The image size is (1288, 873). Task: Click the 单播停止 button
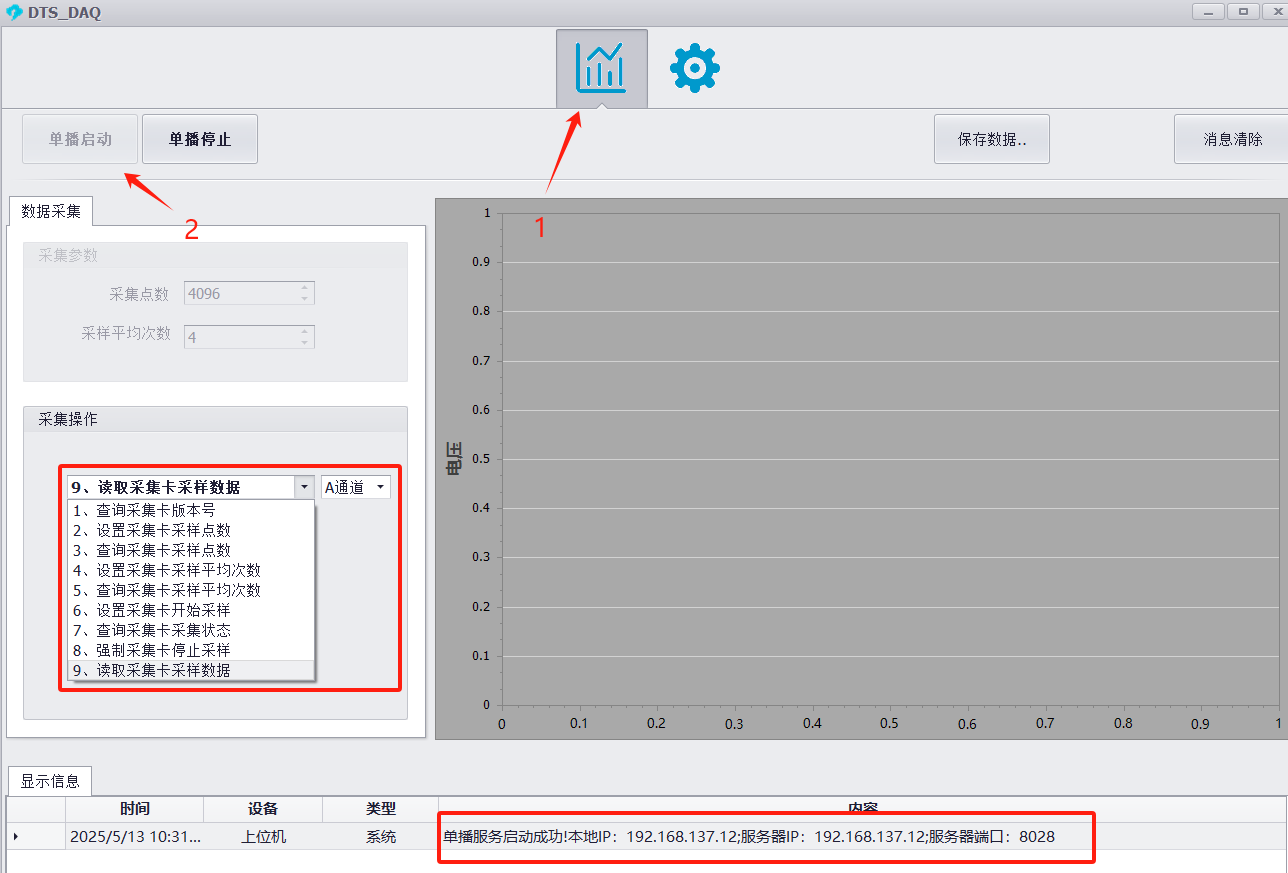200,139
